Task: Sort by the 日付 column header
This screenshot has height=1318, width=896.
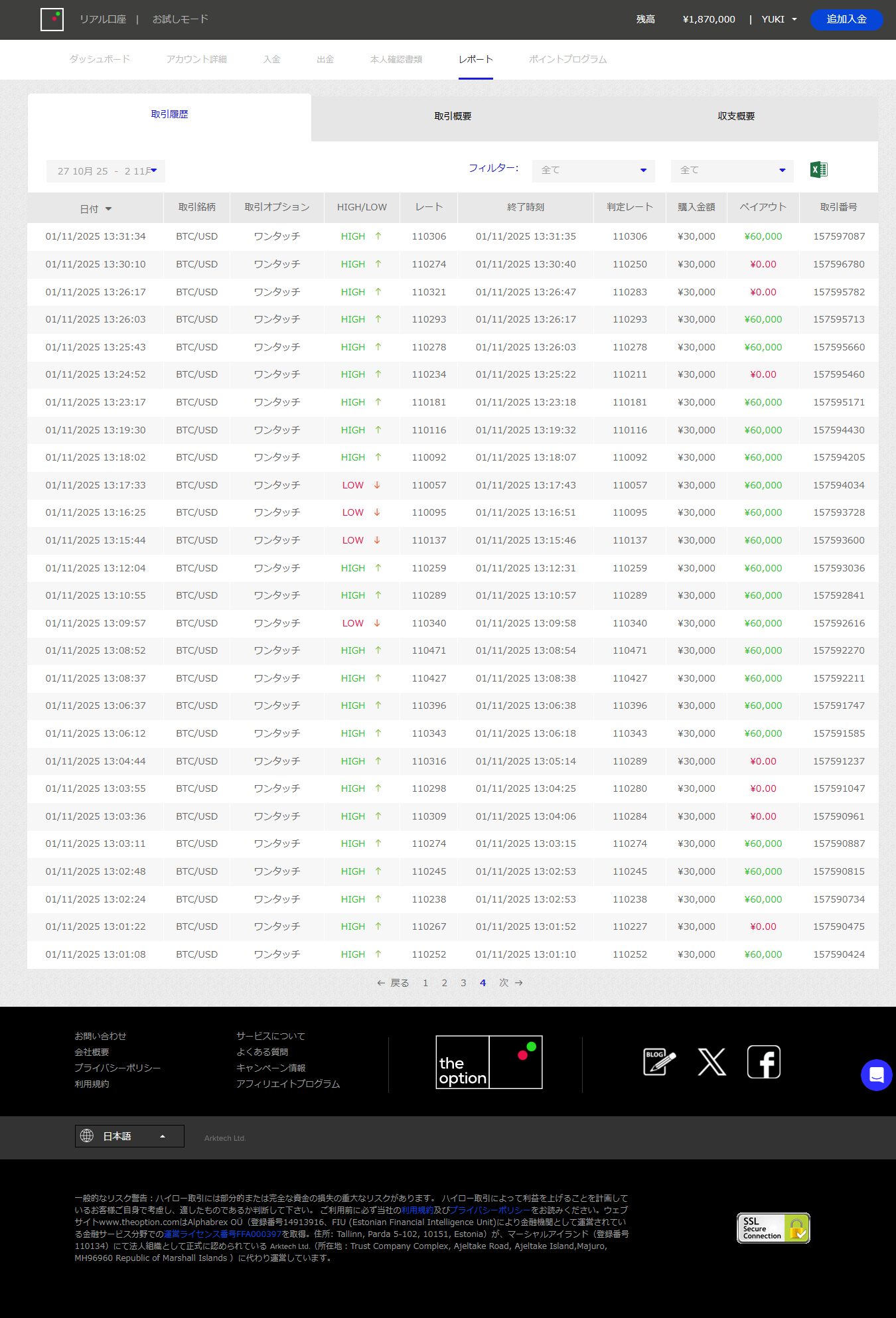Action: point(95,209)
